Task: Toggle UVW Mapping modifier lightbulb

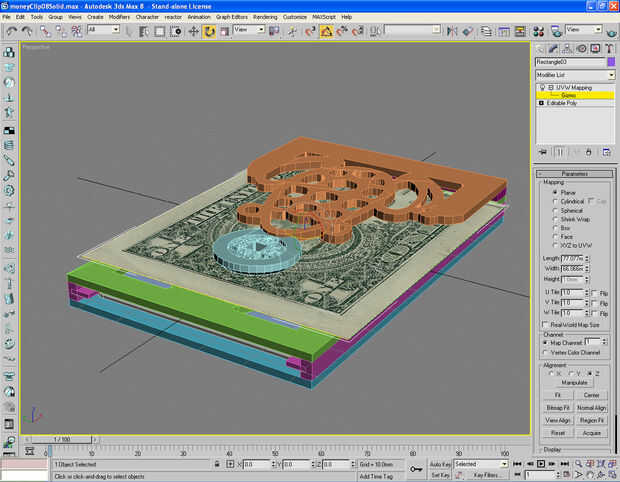Action: pos(542,87)
